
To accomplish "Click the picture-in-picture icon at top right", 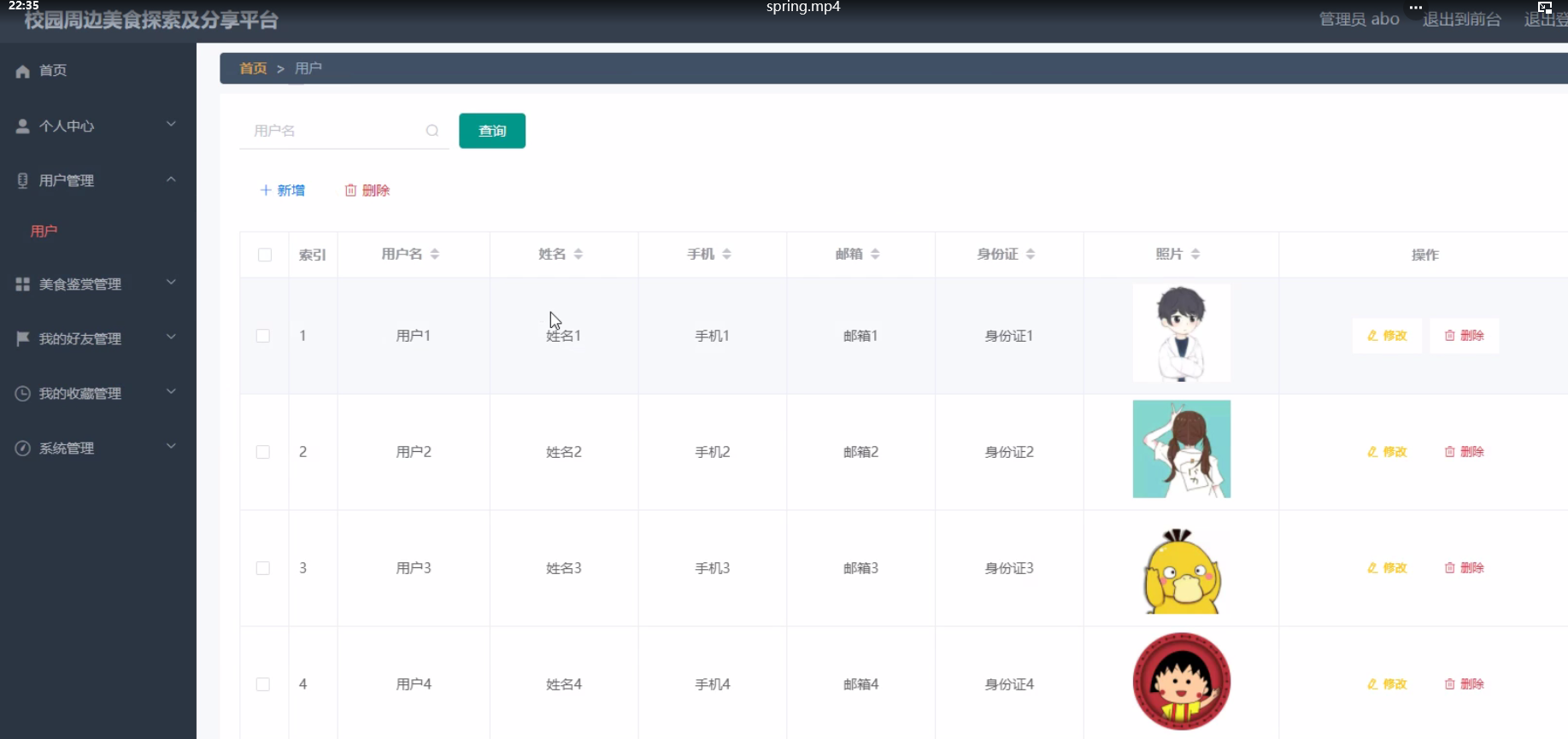I will pos(1545,8).
